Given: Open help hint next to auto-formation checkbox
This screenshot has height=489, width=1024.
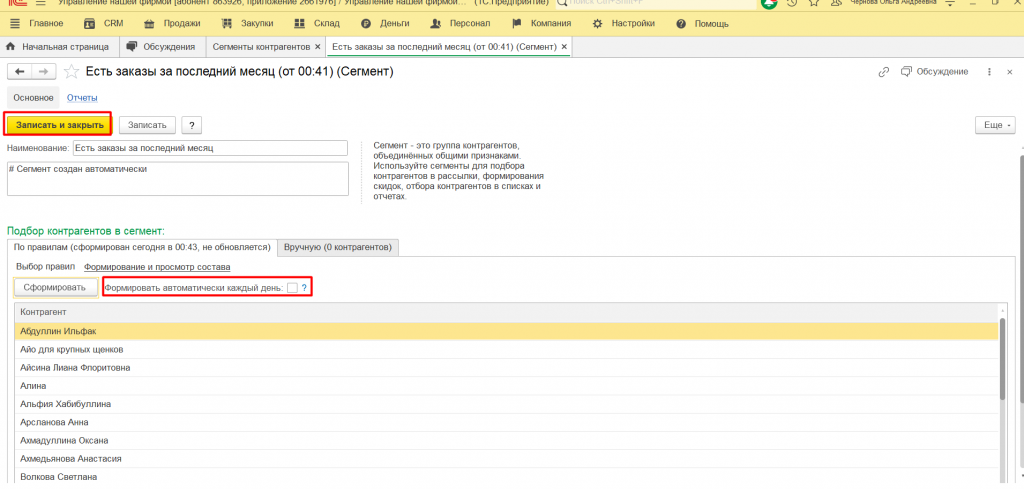Looking at the screenshot, I should click(x=304, y=287).
